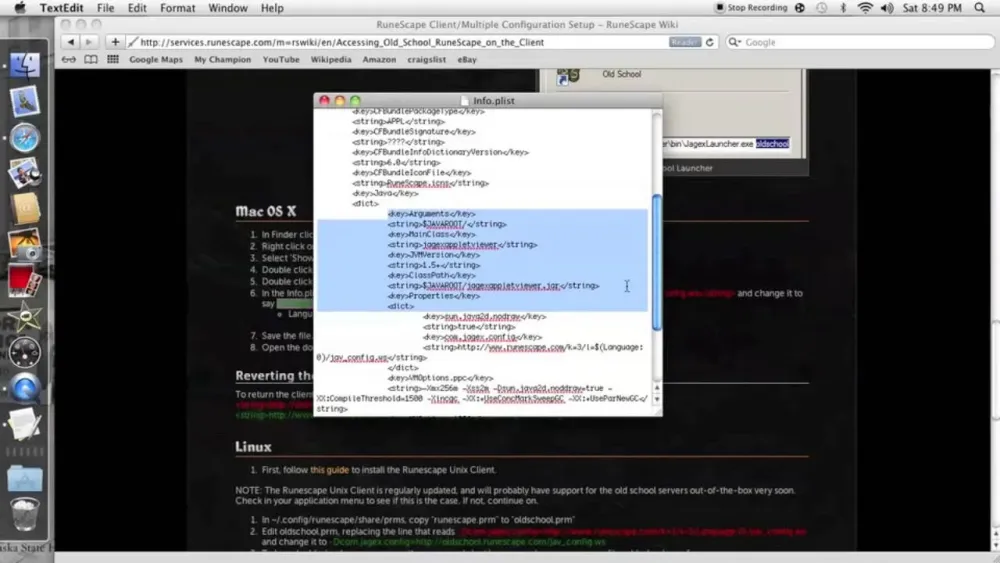Open the Applications folder in Dock
Image resolution: width=1000 pixels, height=563 pixels.
pos(24,478)
